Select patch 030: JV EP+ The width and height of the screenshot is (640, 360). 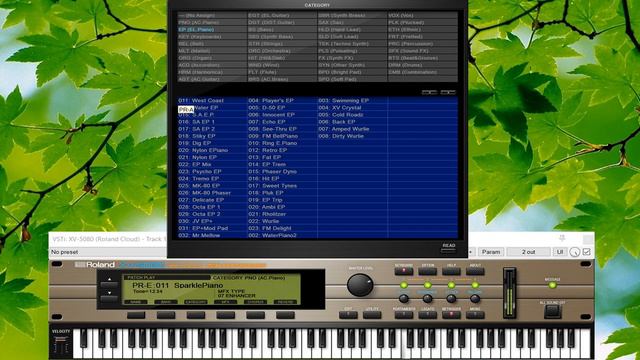point(212,221)
